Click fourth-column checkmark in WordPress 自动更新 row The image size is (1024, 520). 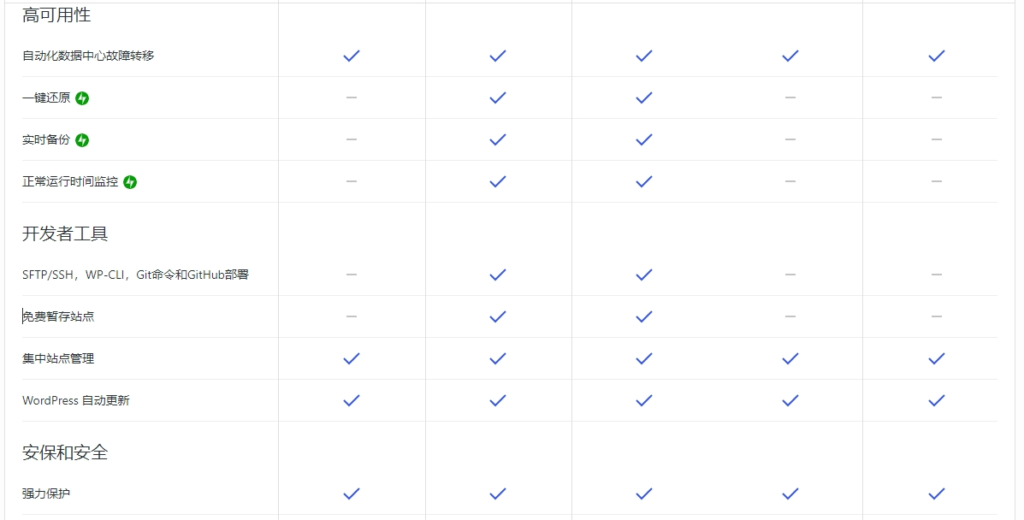790,400
